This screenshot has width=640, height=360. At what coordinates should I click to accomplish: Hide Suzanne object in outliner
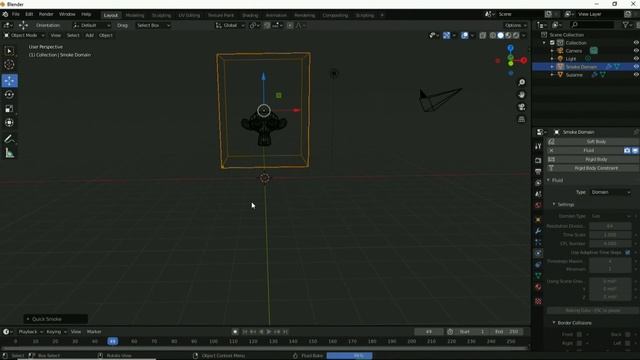(636, 75)
